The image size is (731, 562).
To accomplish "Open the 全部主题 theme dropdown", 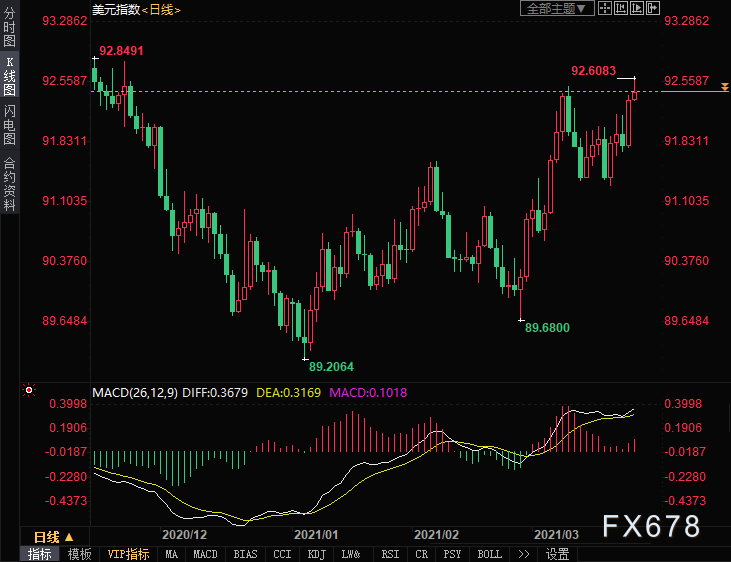I will 557,8.
